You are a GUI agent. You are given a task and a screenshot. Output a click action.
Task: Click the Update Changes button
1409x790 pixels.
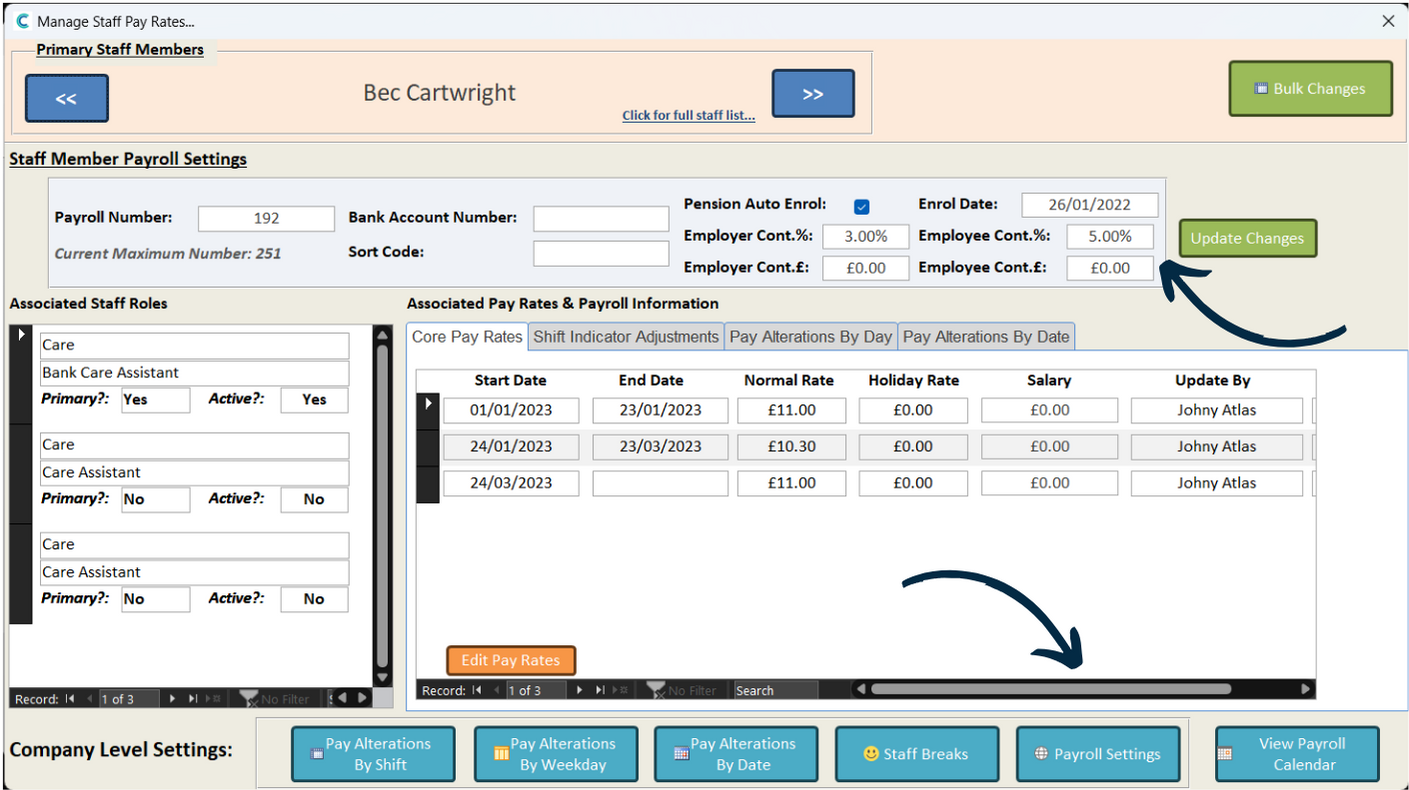(x=1247, y=238)
